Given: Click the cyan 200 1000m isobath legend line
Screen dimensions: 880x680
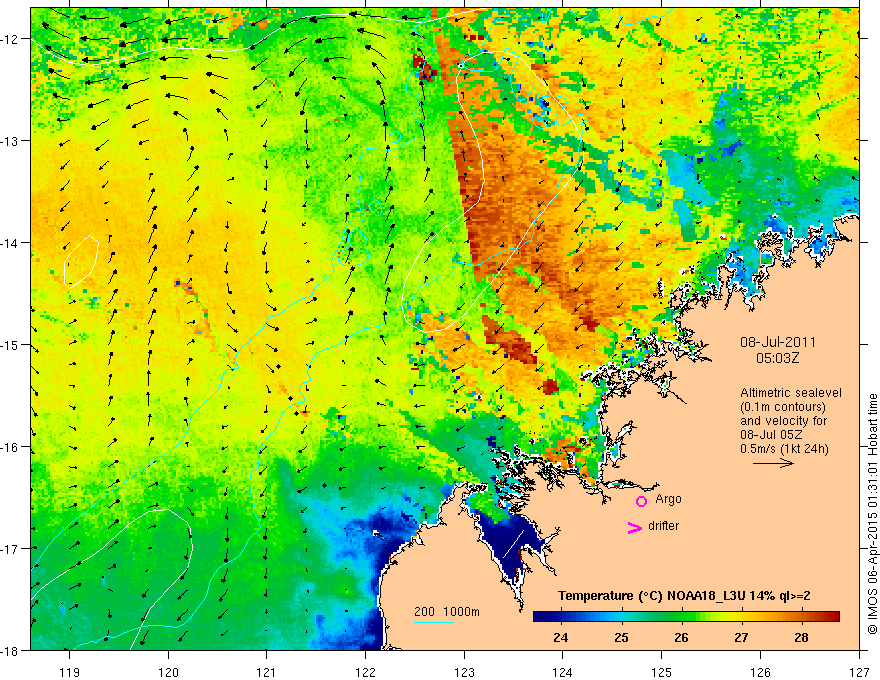Looking at the screenshot, I should (x=434, y=622).
